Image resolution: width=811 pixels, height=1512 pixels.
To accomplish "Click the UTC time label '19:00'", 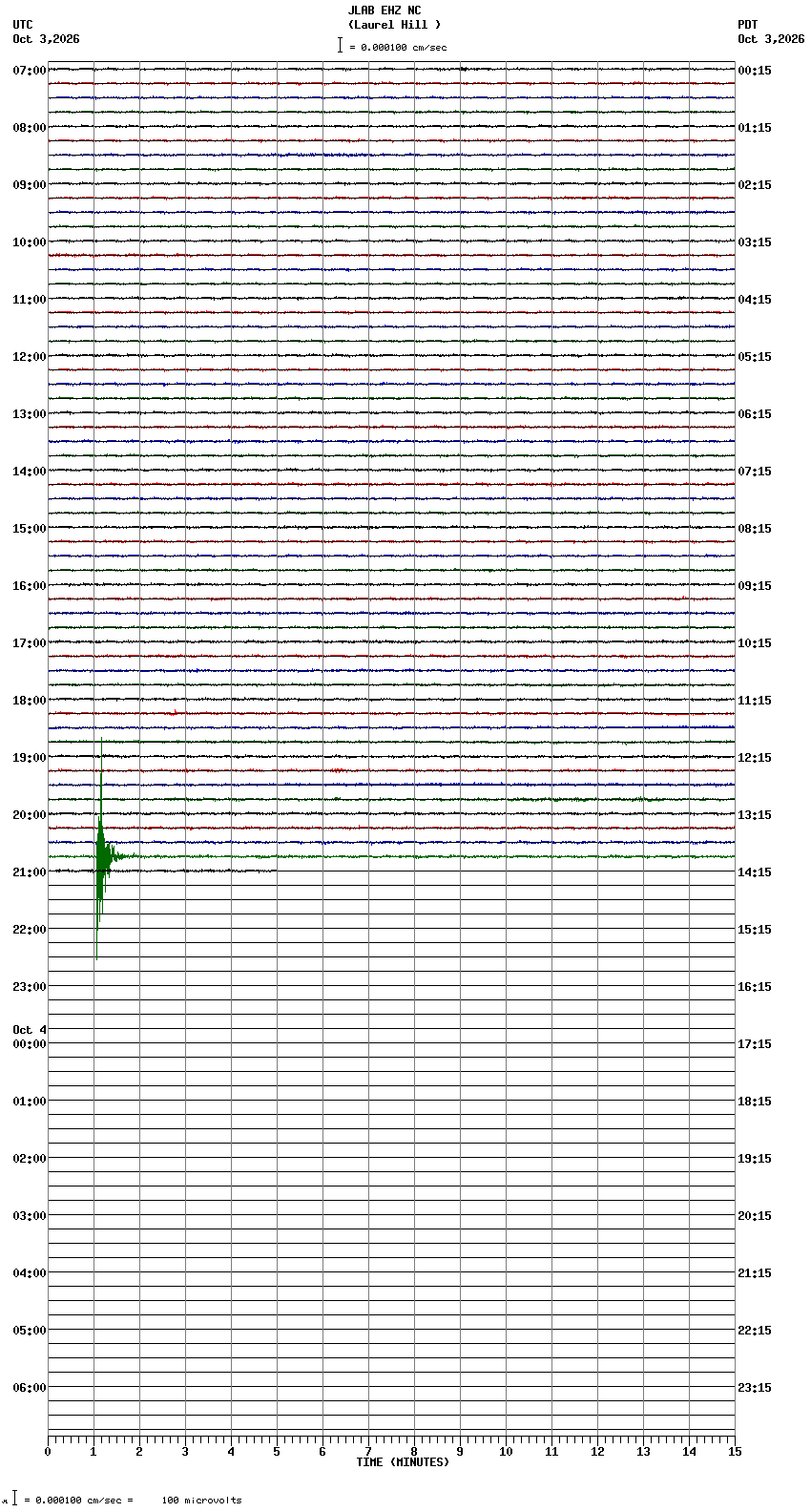I will (30, 758).
